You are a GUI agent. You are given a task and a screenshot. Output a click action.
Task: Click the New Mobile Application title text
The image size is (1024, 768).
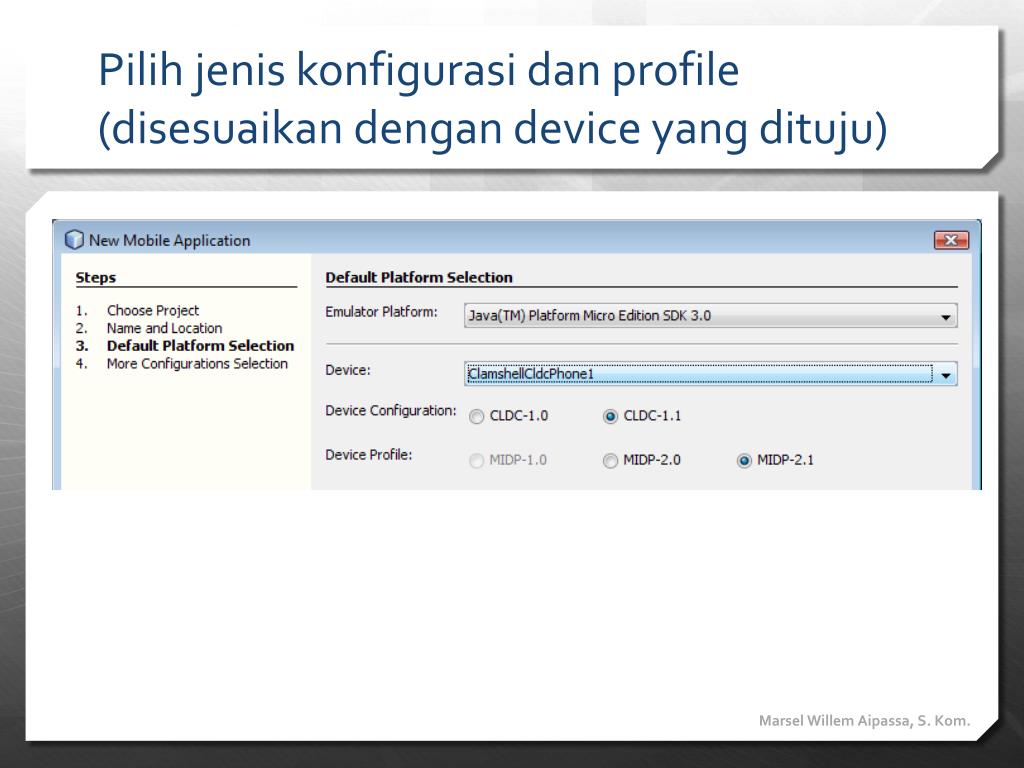click(170, 240)
